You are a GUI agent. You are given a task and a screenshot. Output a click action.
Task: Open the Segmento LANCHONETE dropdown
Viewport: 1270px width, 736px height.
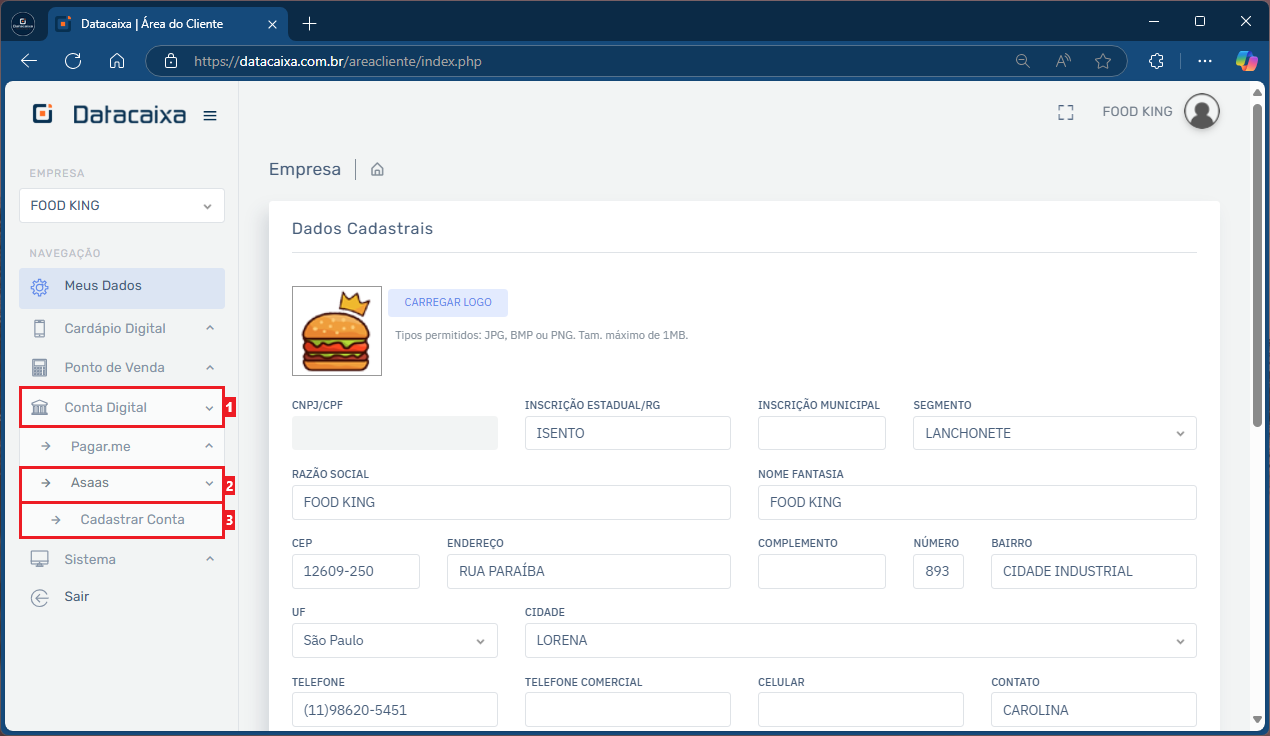click(1054, 434)
